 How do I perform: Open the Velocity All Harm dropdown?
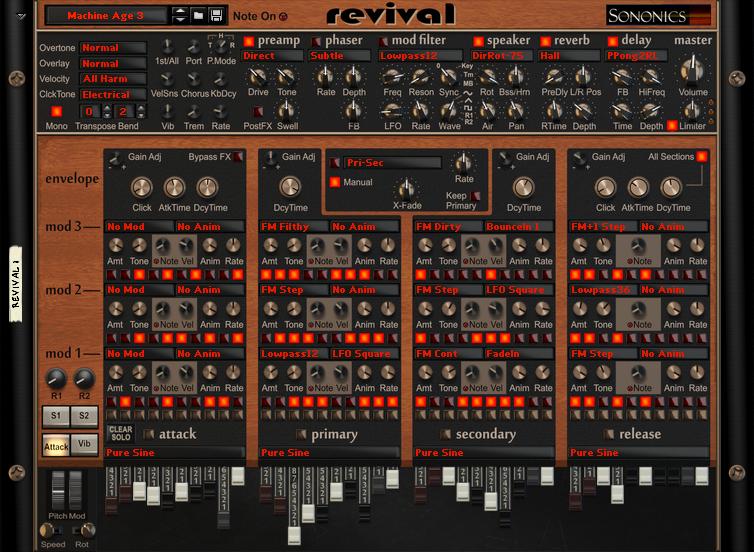[x=113, y=79]
